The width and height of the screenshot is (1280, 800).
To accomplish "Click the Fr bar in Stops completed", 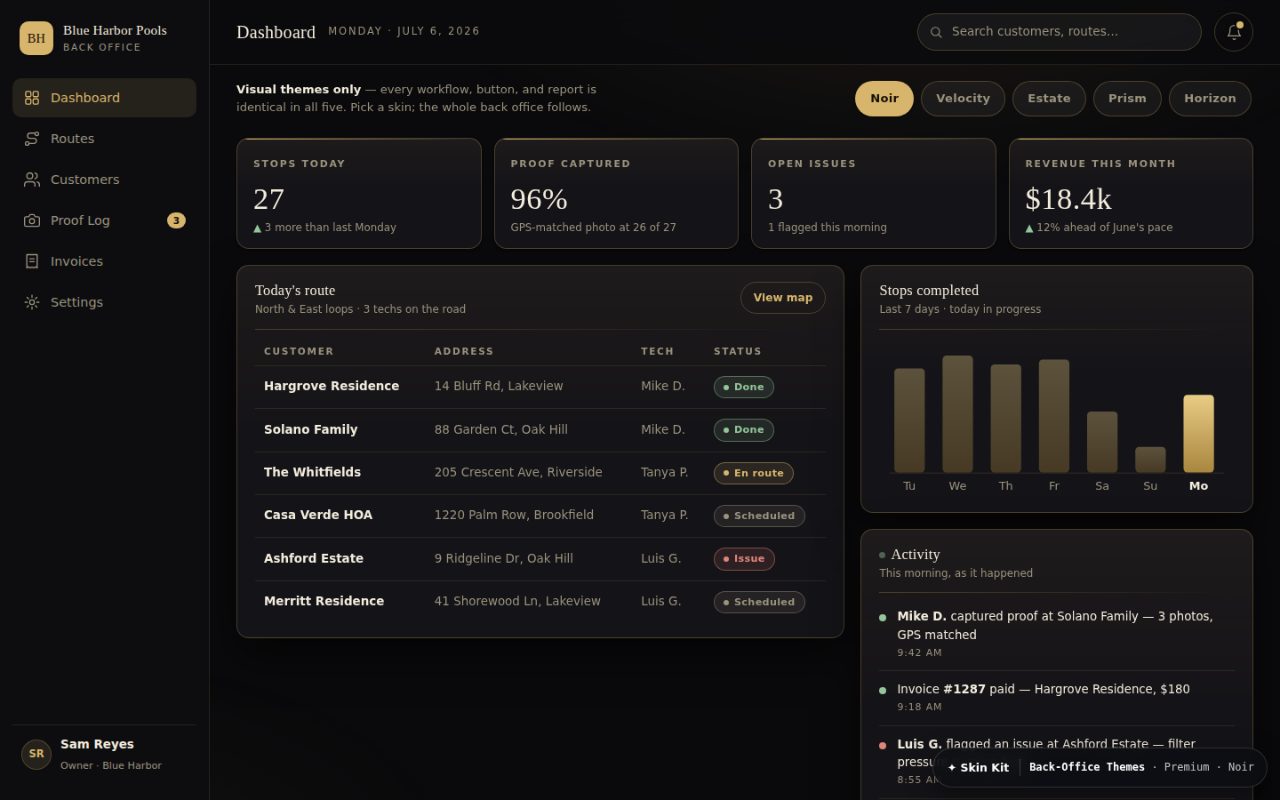I will [x=1054, y=416].
